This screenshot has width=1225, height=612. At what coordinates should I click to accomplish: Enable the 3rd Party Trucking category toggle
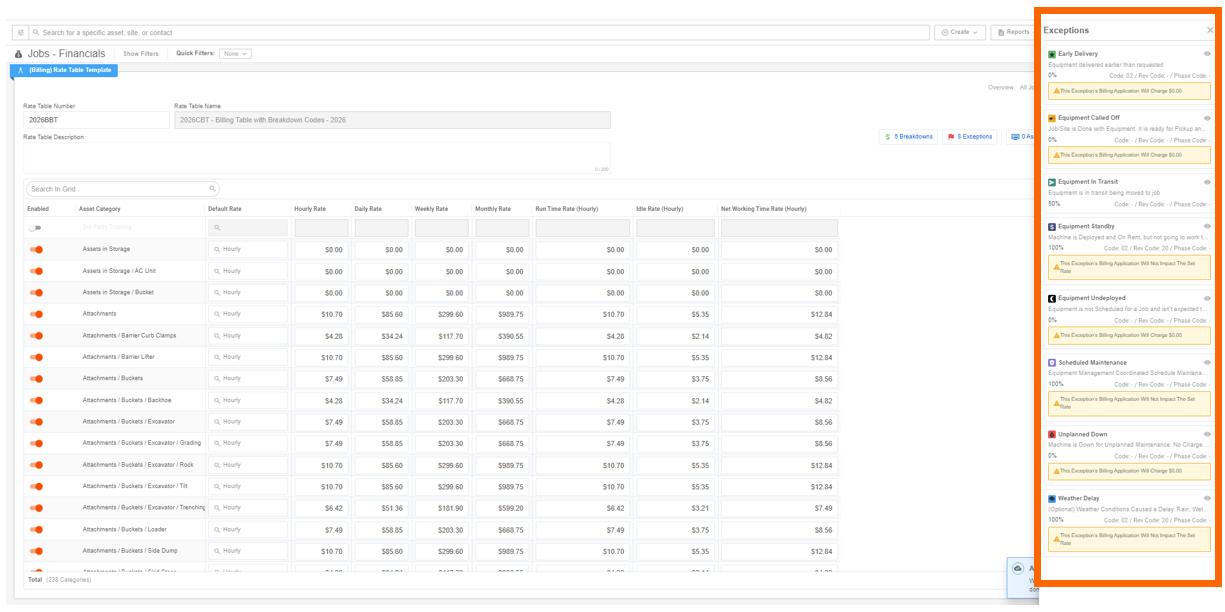click(36, 228)
